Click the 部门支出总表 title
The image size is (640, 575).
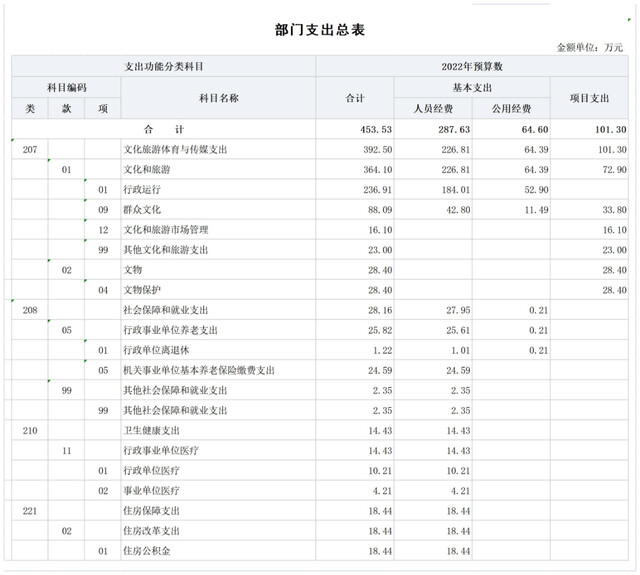(320, 29)
